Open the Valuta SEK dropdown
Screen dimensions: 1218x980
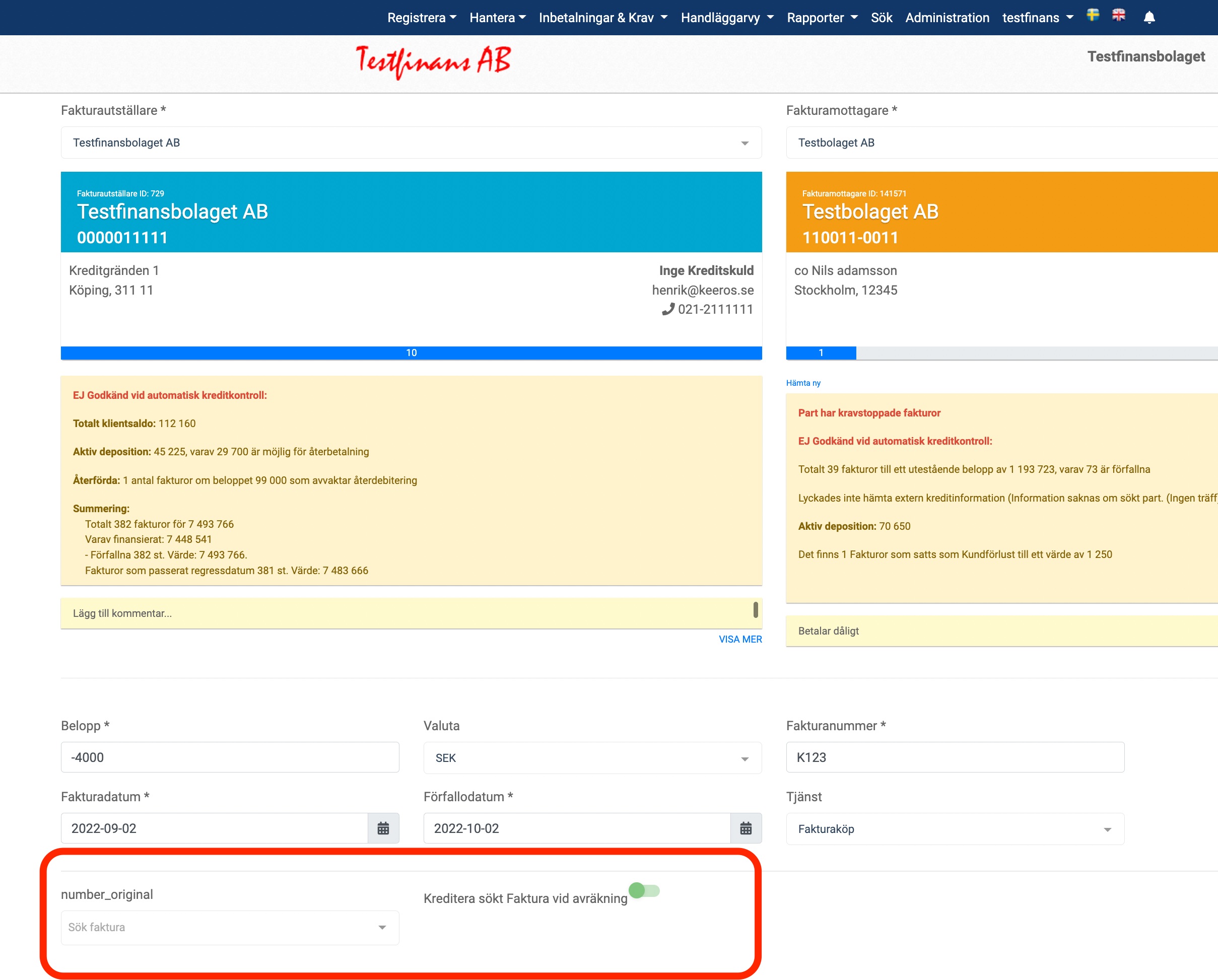click(591, 758)
